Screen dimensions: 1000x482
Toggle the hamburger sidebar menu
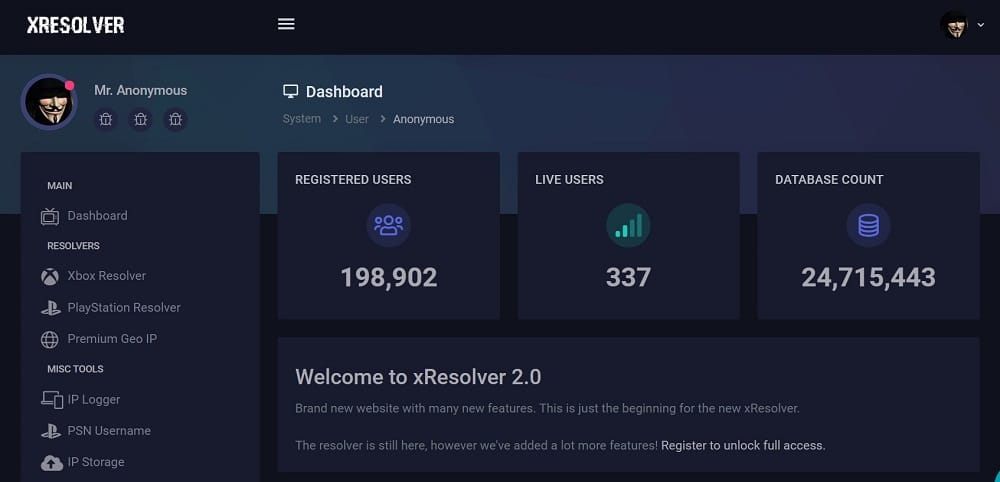(286, 24)
